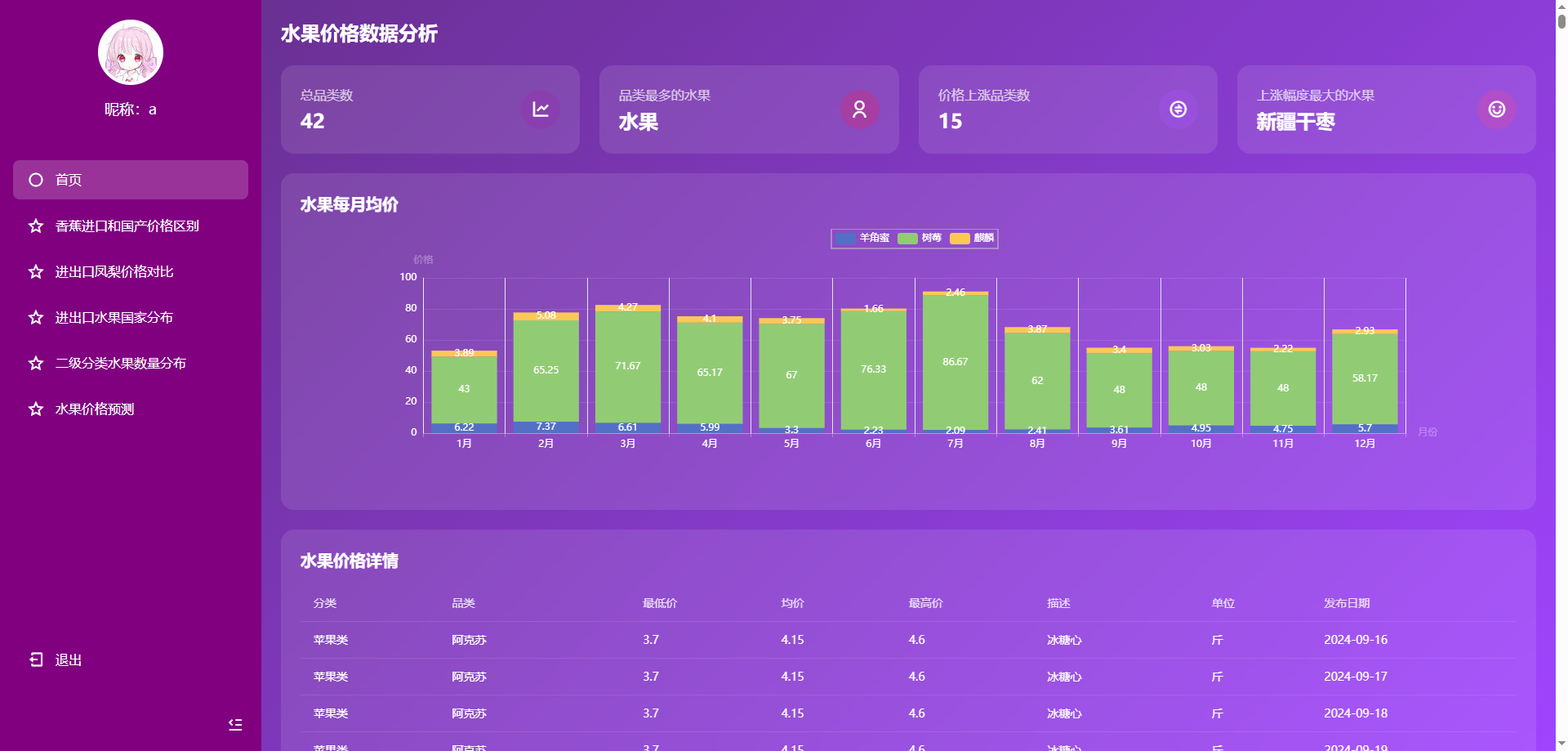Click the scrollbar down arrow

[1561, 744]
